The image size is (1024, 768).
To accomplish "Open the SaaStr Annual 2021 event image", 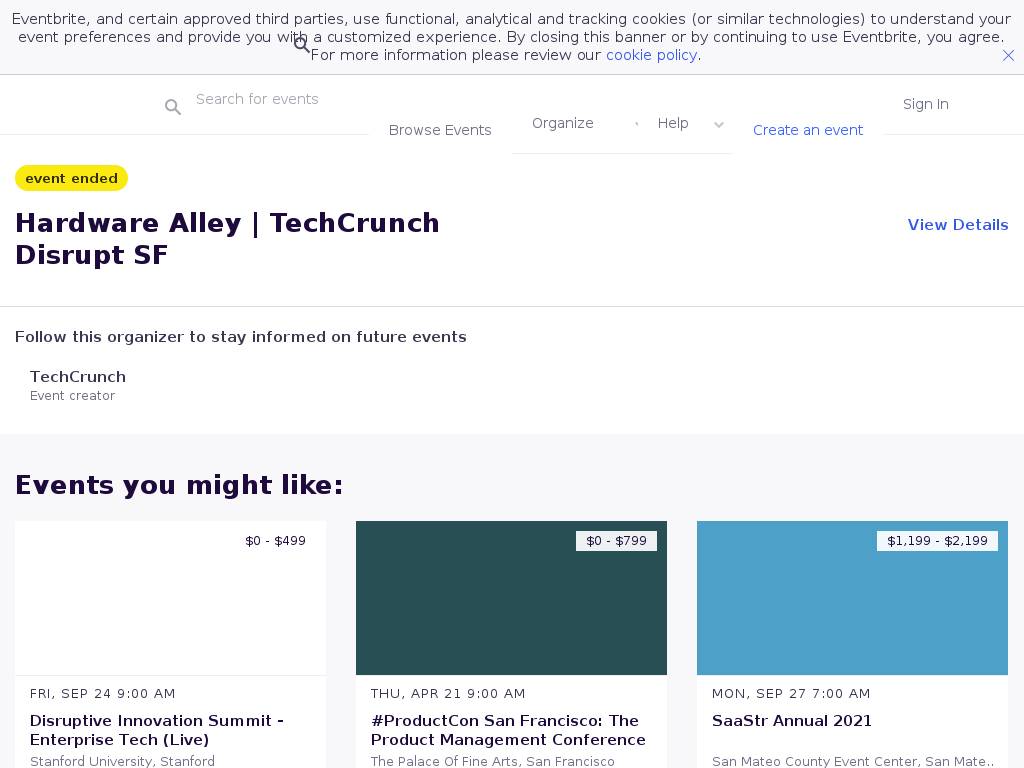I will [x=852, y=598].
